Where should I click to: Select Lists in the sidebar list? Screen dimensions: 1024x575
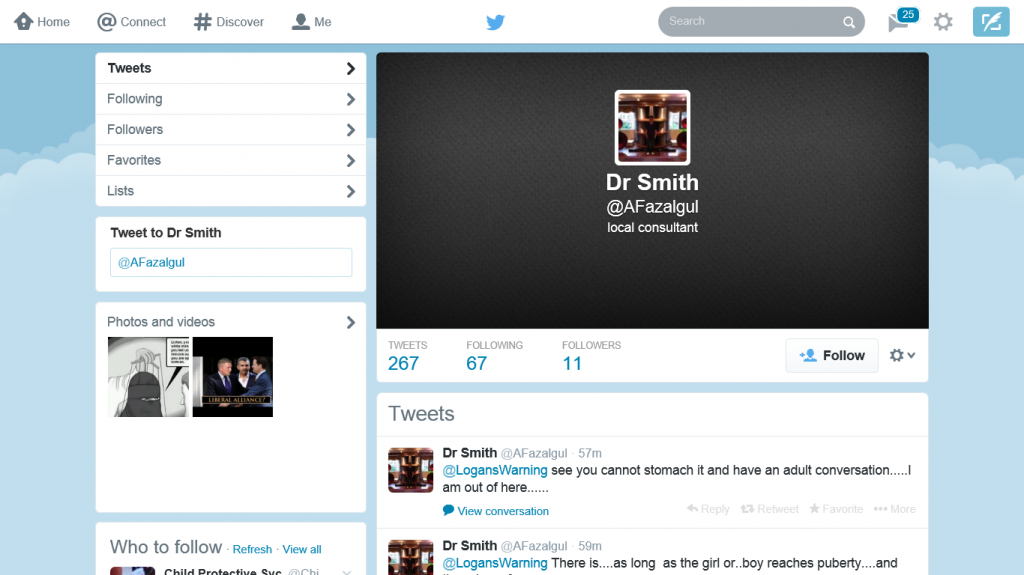click(231, 191)
